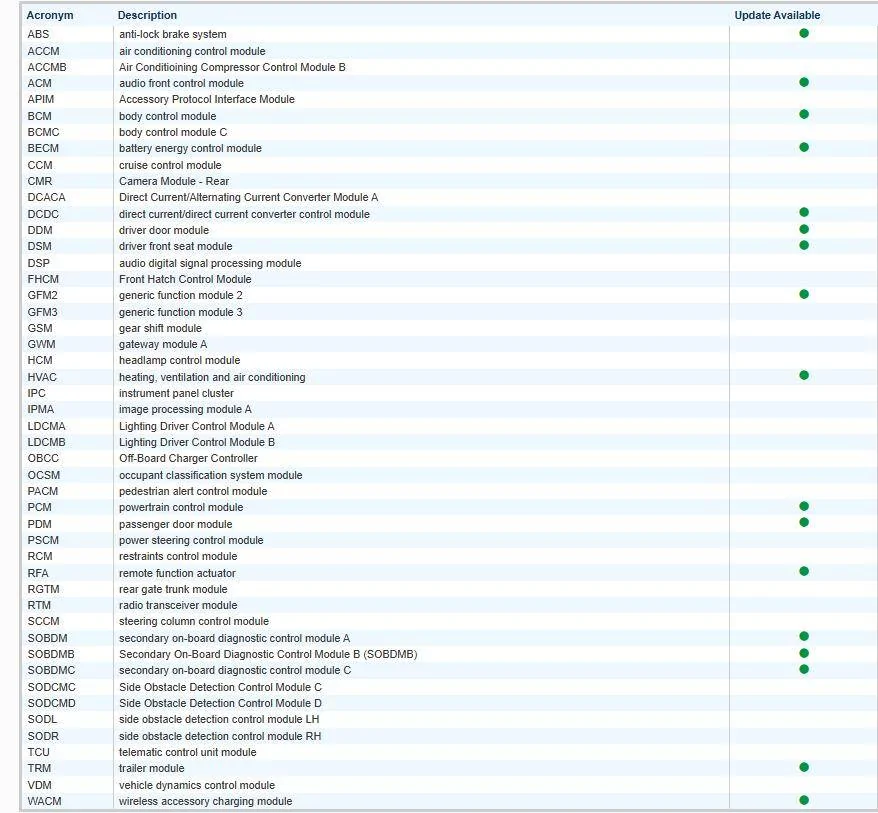The height and width of the screenshot is (813, 878).
Task: Click 'telematic control unit module' entry
Action: click(x=188, y=752)
